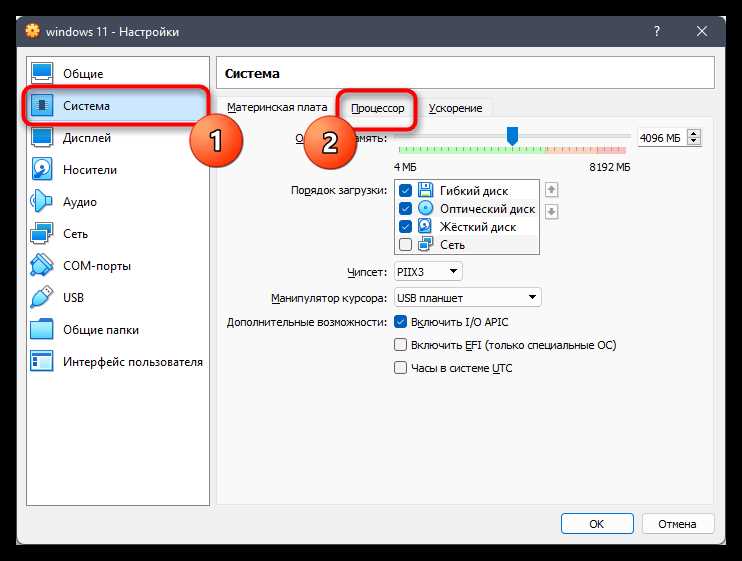Switch to the Процессор tab

[377, 108]
